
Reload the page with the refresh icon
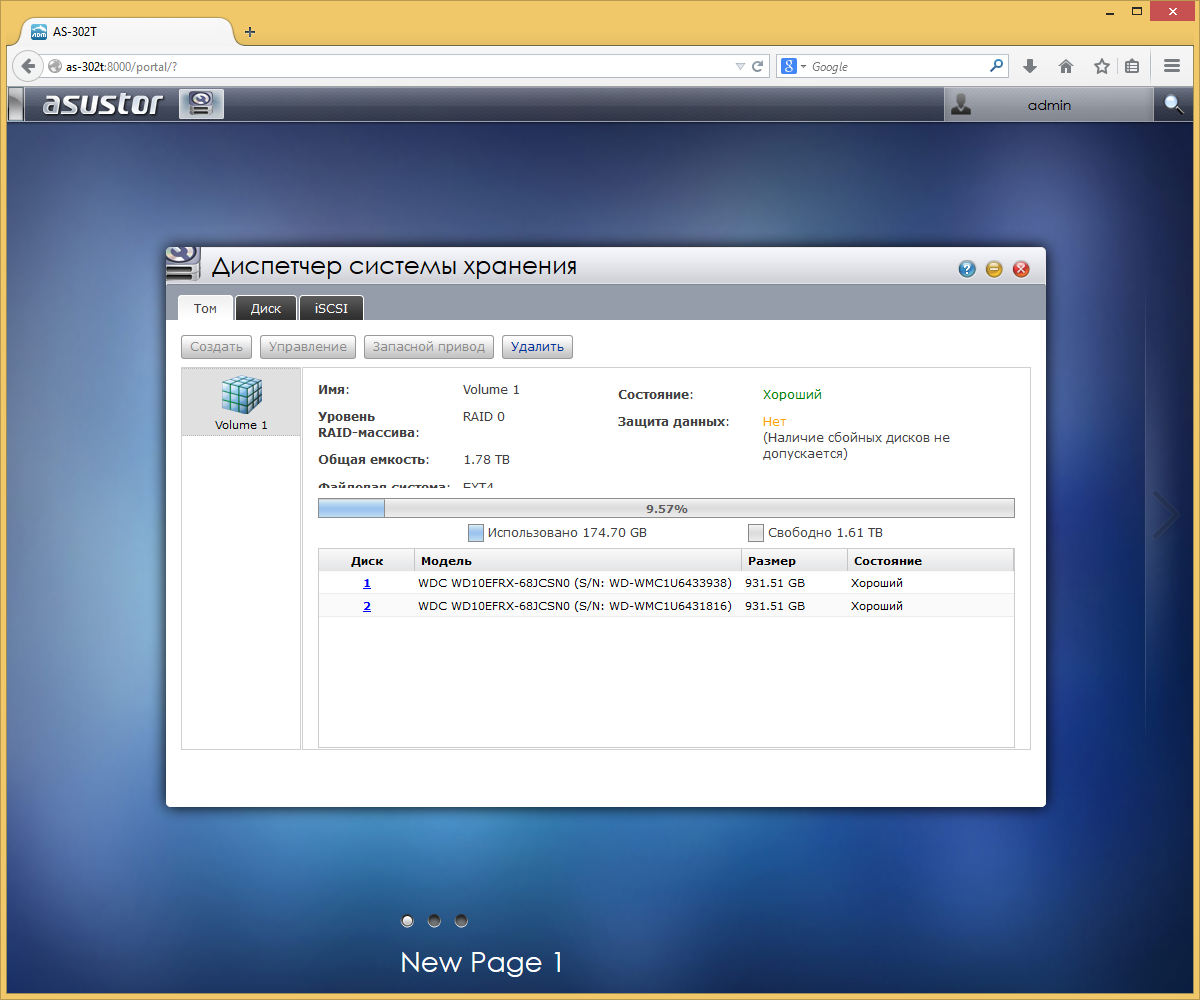pyautogui.click(x=758, y=66)
